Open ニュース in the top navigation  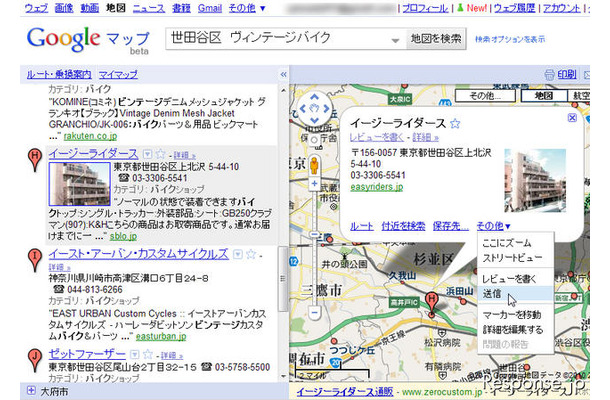[x=149, y=8]
